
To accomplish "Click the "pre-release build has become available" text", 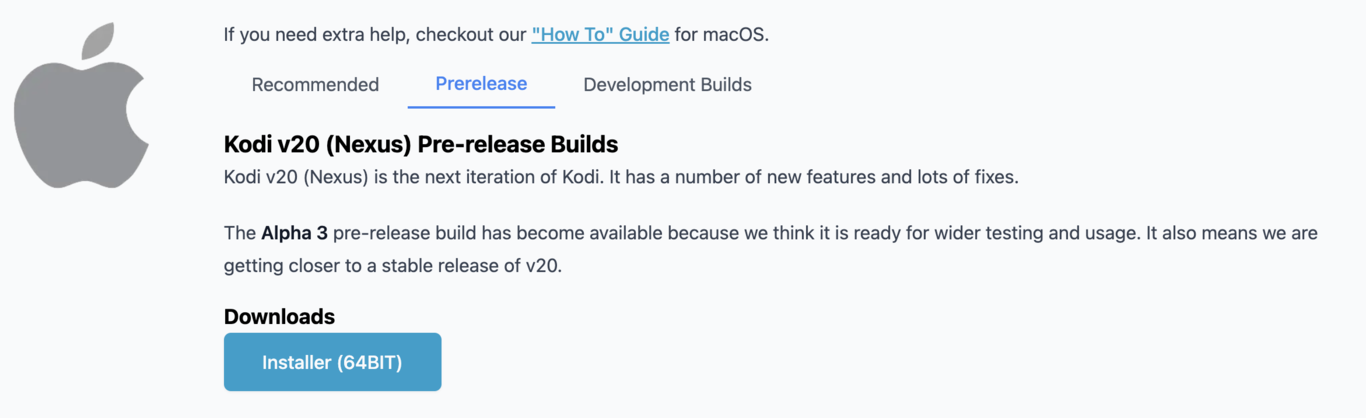I will 498,233.
